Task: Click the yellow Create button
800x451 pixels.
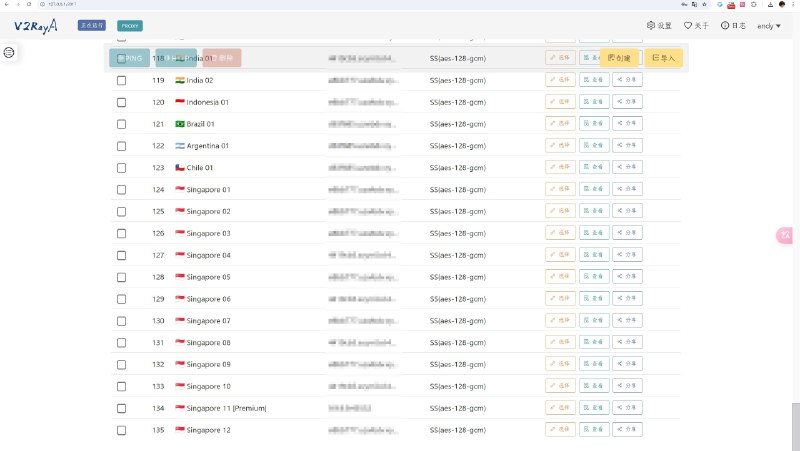Action: [620, 58]
